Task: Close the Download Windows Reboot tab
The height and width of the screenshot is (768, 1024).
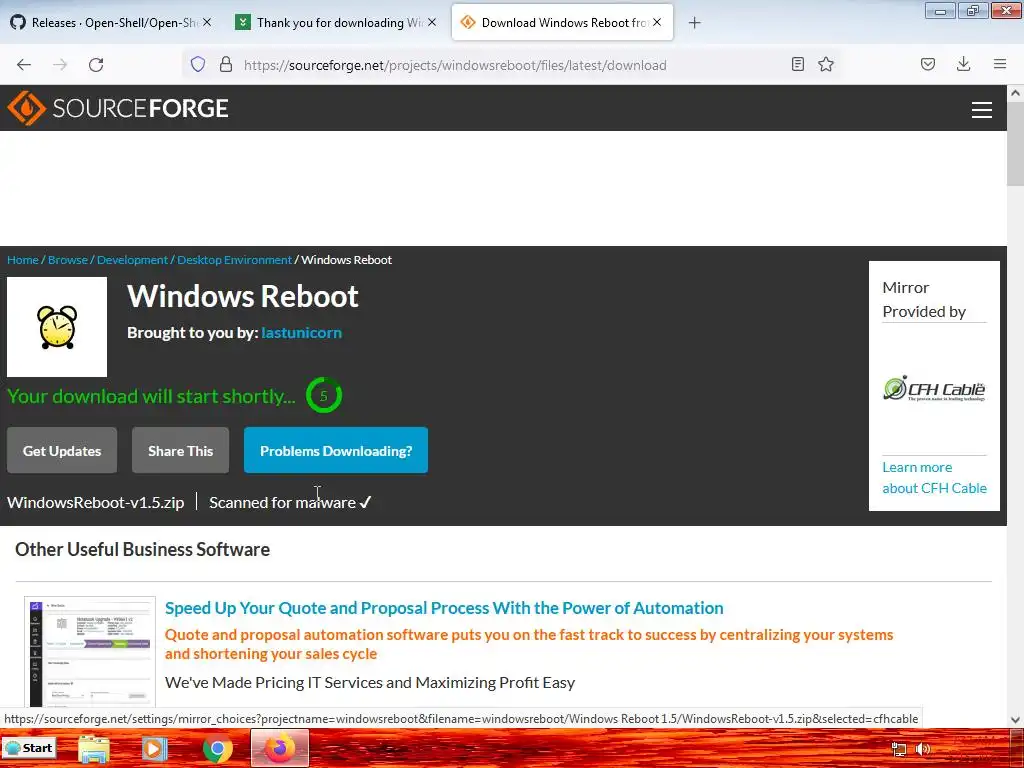Action: click(657, 22)
